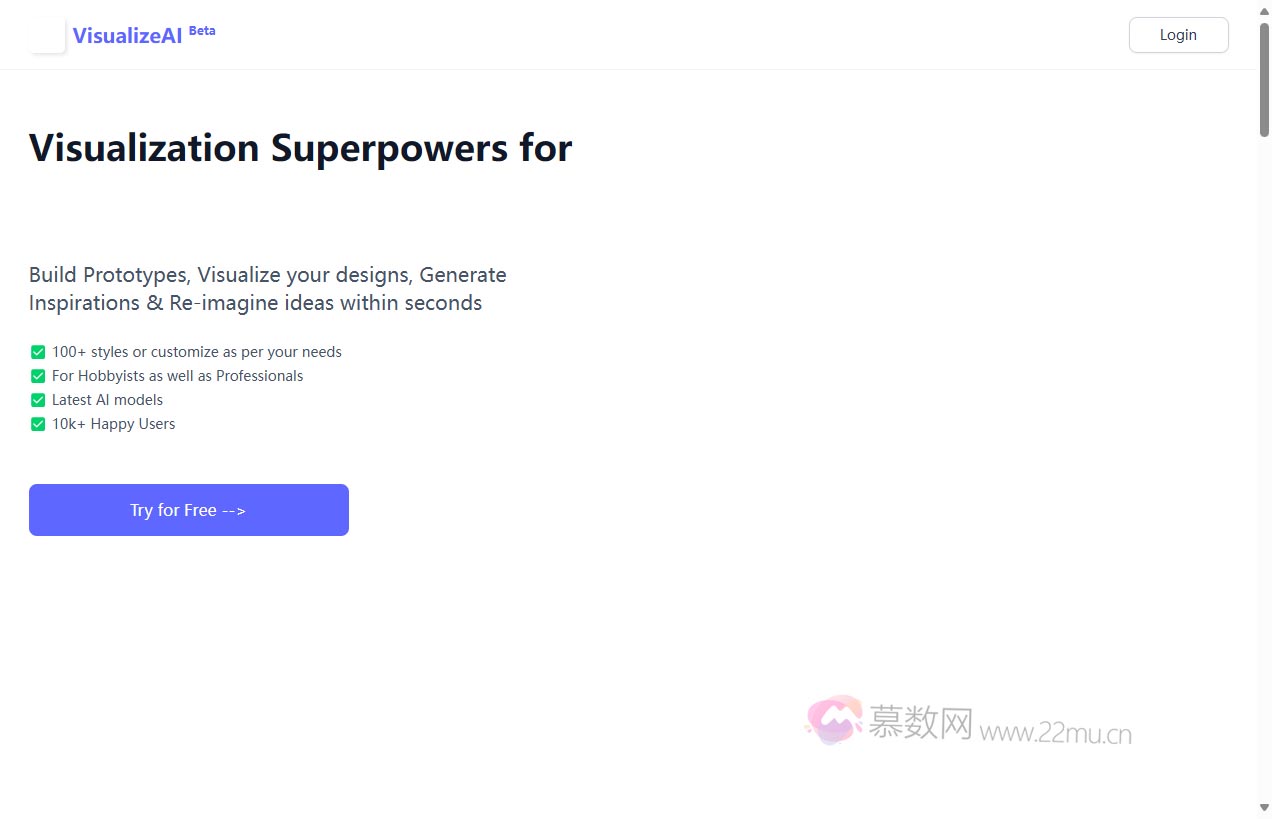Click the vertical scrollbar thumb
The width and height of the screenshot is (1272, 819).
[1264, 77]
